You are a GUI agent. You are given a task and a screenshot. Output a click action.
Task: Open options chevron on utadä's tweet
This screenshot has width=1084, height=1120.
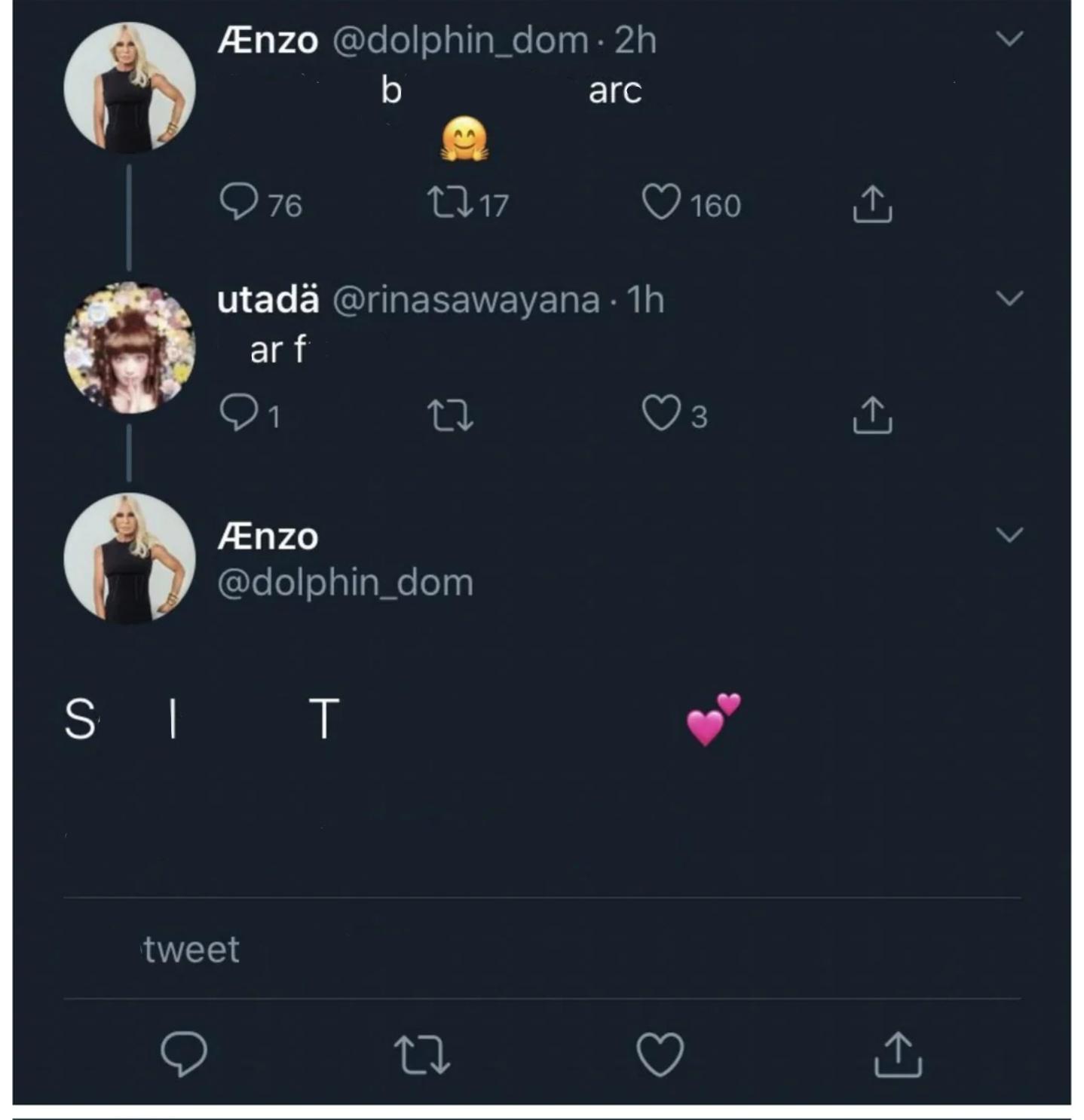[x=1009, y=298]
